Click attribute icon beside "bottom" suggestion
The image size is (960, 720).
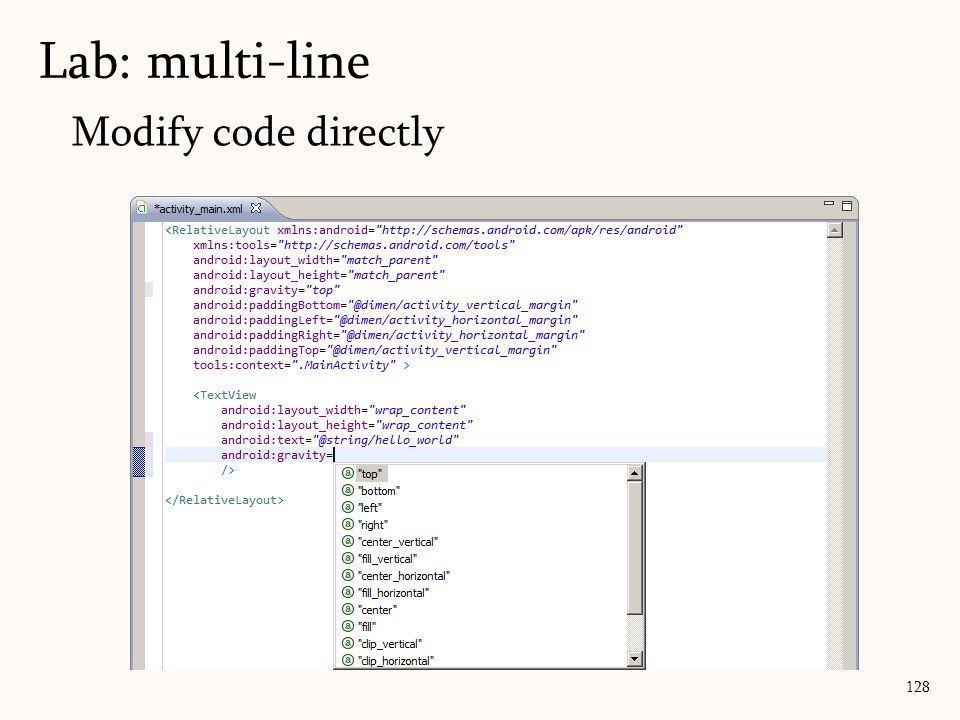348,490
